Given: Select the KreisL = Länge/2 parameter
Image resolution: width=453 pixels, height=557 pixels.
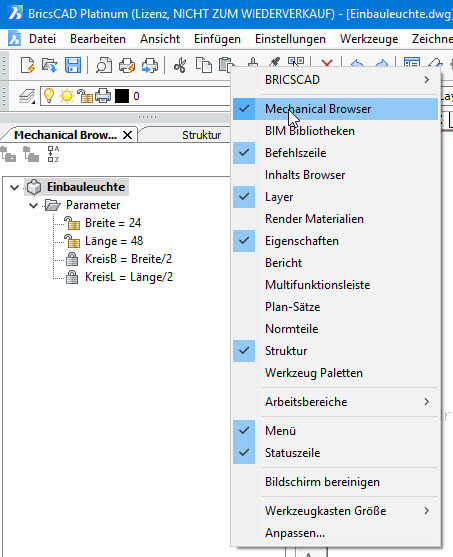Looking at the screenshot, I should 129,277.
